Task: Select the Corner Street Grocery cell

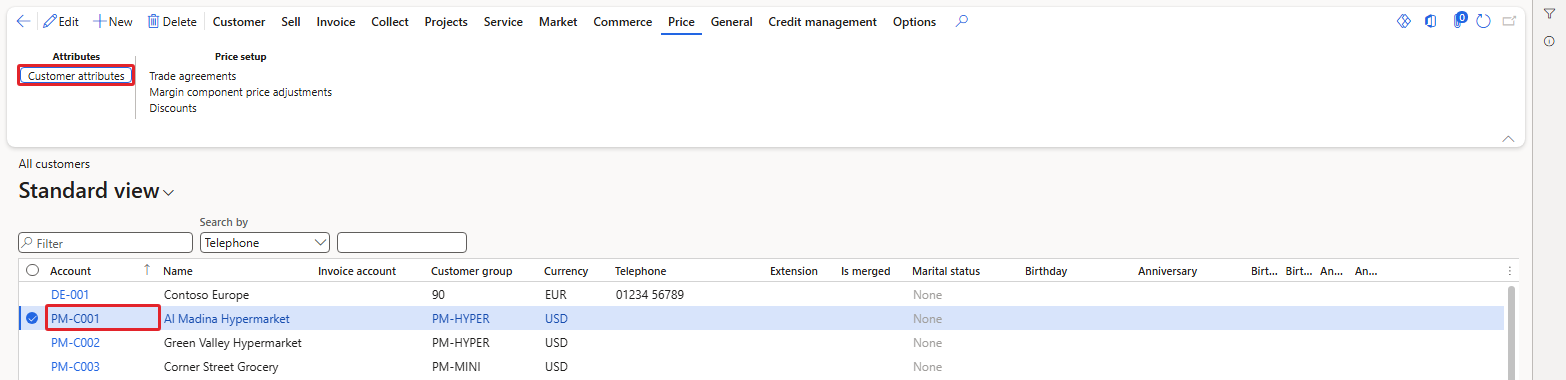Action: (x=221, y=366)
